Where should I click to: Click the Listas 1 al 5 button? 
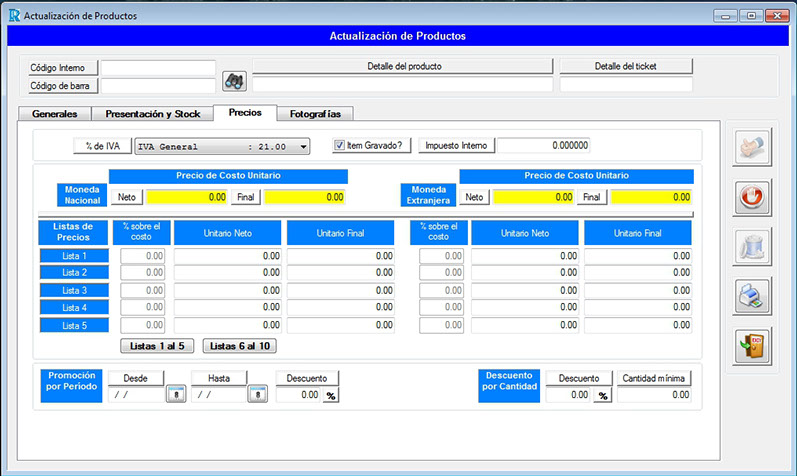(157, 346)
